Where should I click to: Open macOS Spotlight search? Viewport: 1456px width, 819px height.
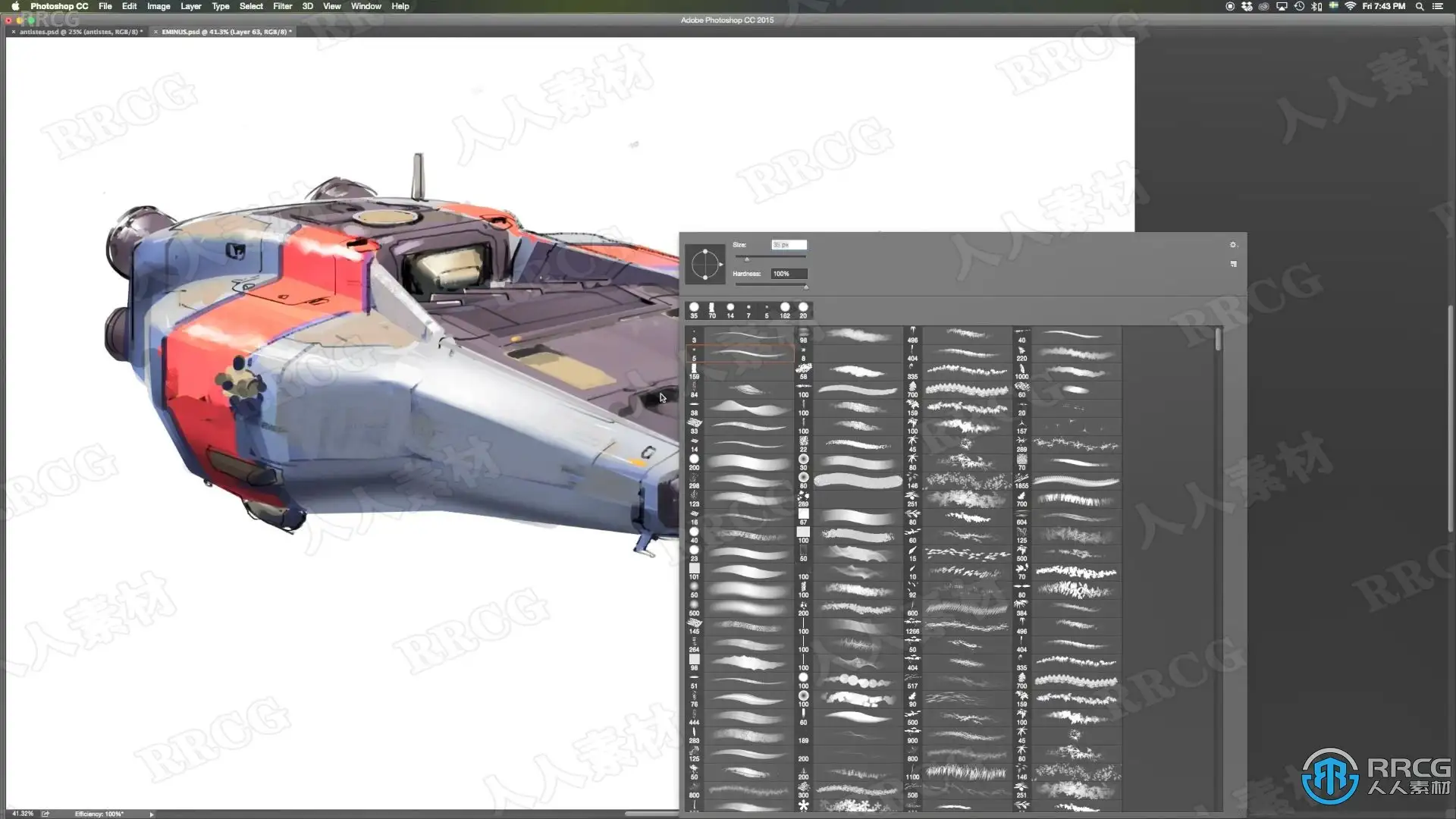coord(1419,6)
